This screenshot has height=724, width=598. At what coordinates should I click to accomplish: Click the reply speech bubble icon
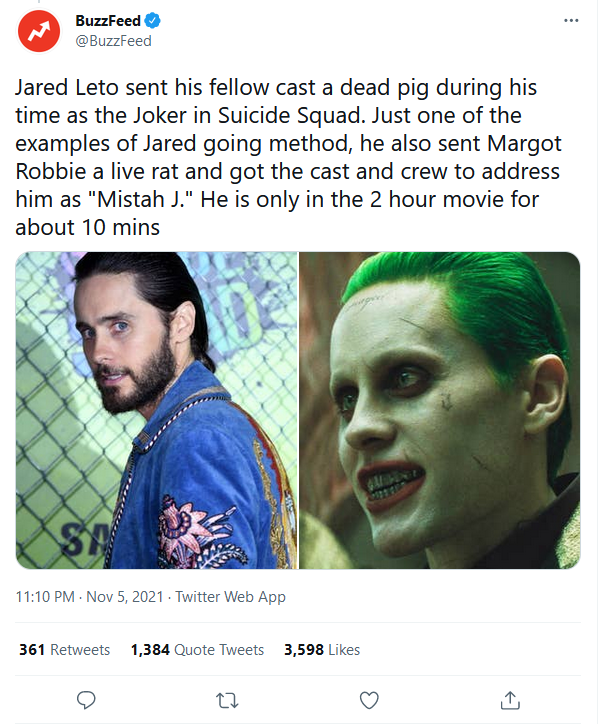coord(86,700)
